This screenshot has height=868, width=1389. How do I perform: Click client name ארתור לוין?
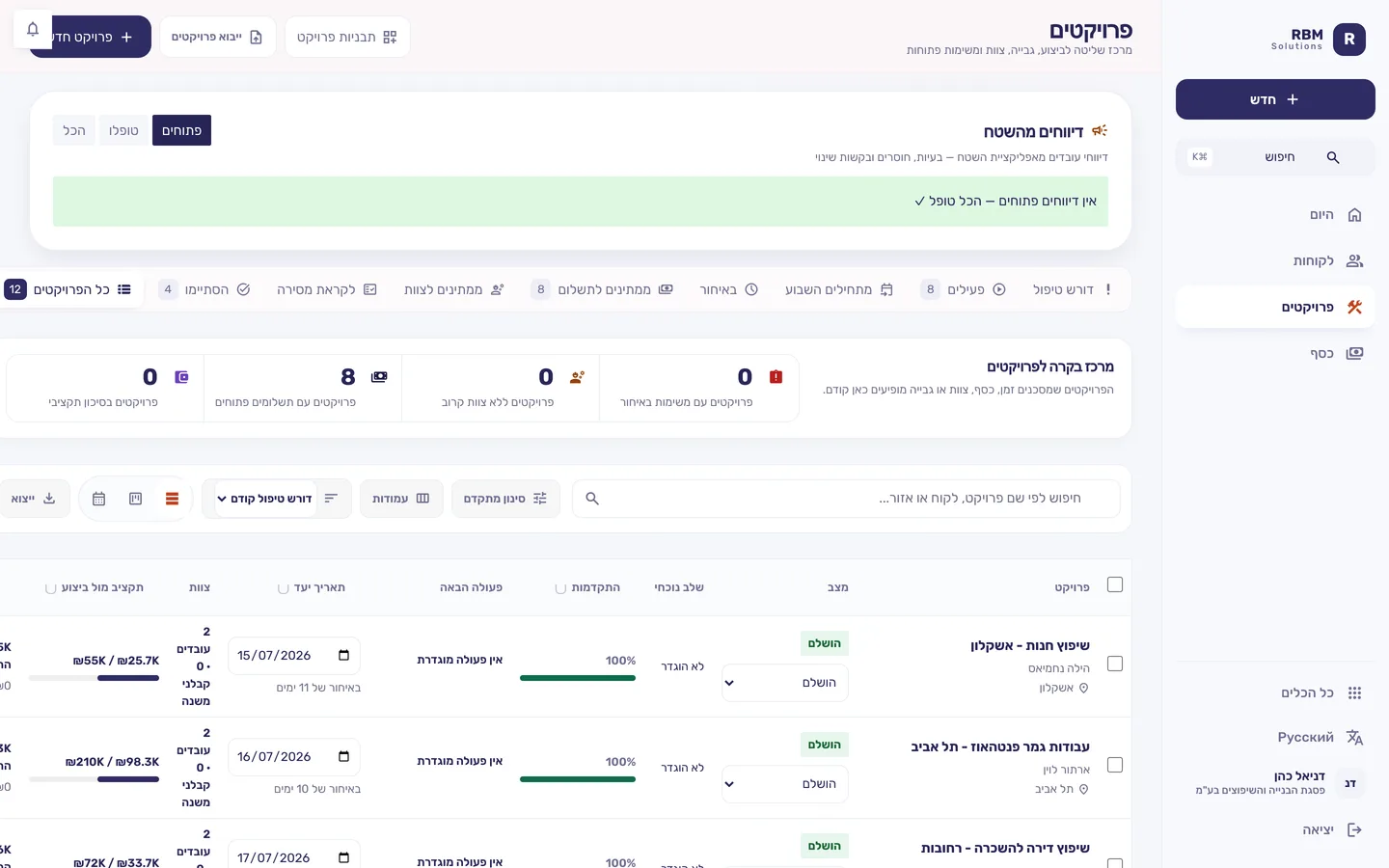(1066, 770)
